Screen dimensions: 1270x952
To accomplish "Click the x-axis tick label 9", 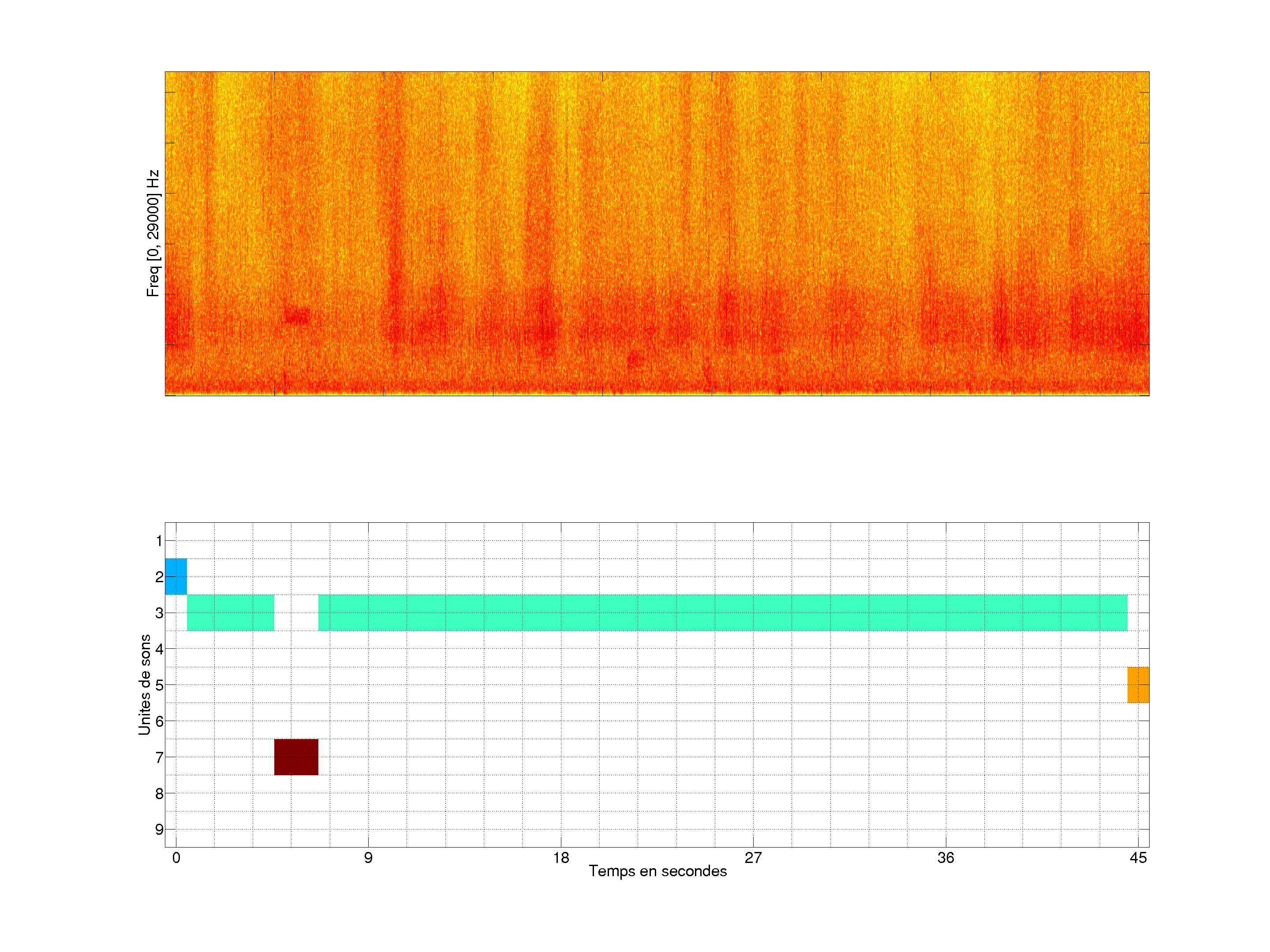I will click(x=368, y=858).
